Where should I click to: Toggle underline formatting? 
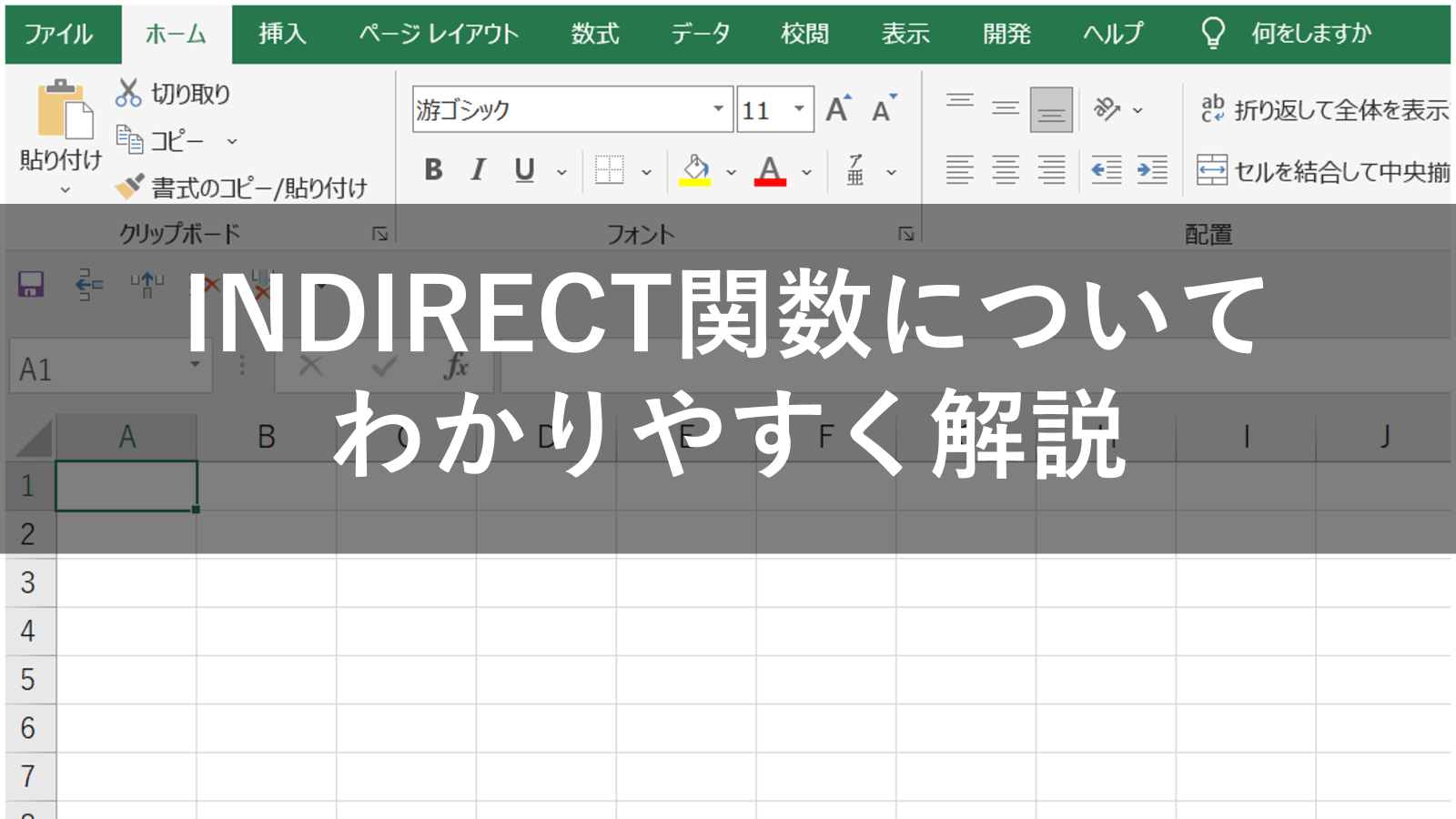[524, 170]
